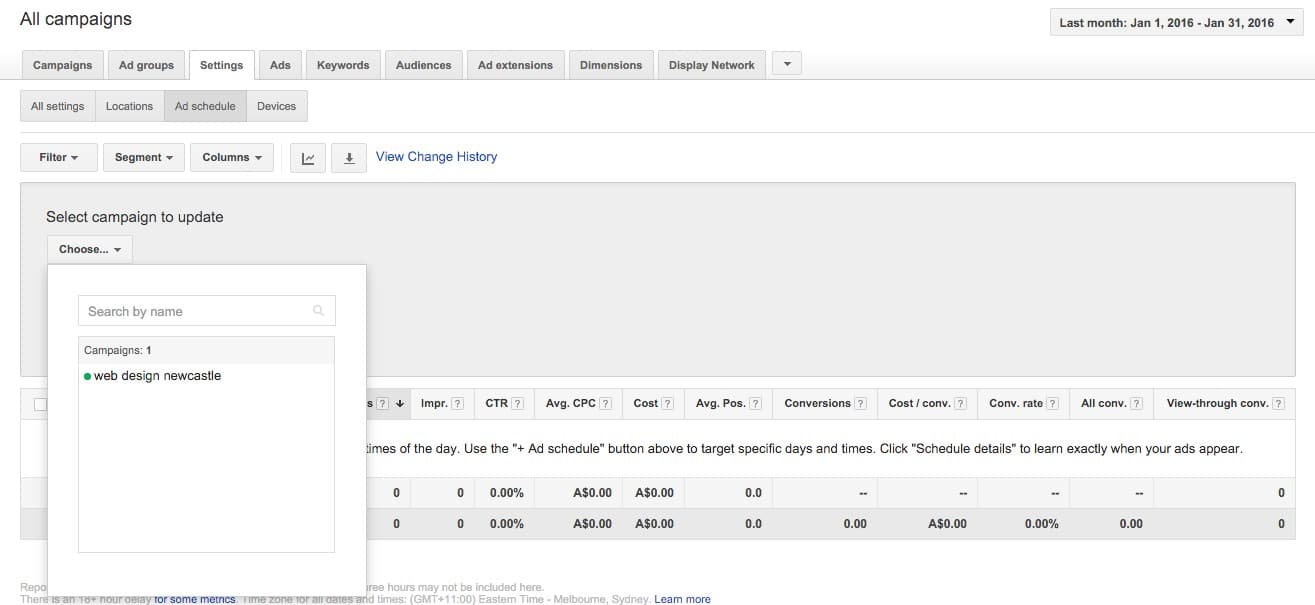The width and height of the screenshot is (1315, 605).
Task: Click the search magnifier in campaign picker
Action: click(318, 311)
